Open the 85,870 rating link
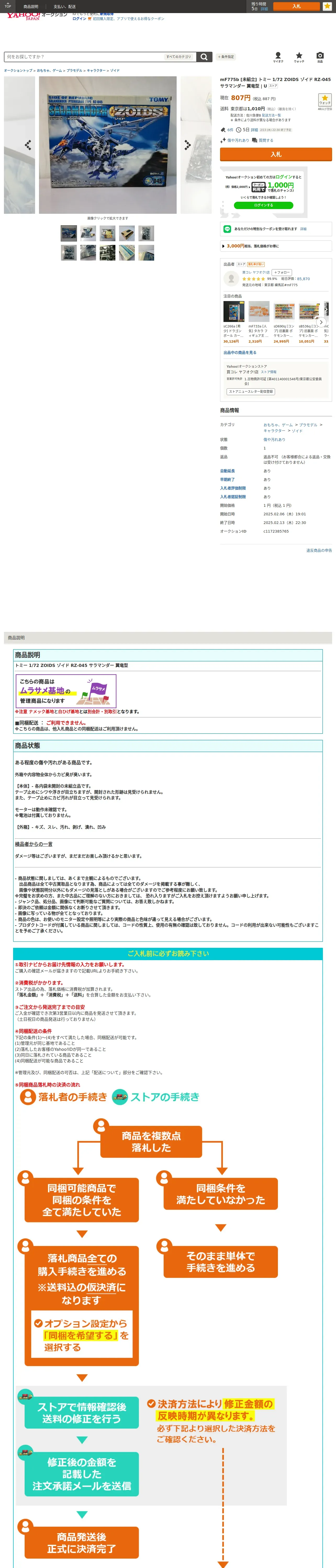336x1568 pixels. coord(303,279)
